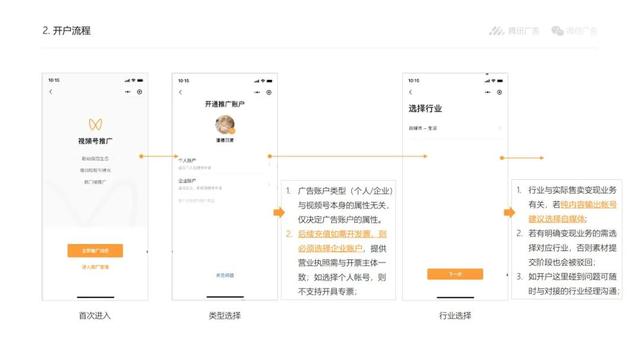
Task: Select the 个人账户 account type row
Action: point(224,164)
